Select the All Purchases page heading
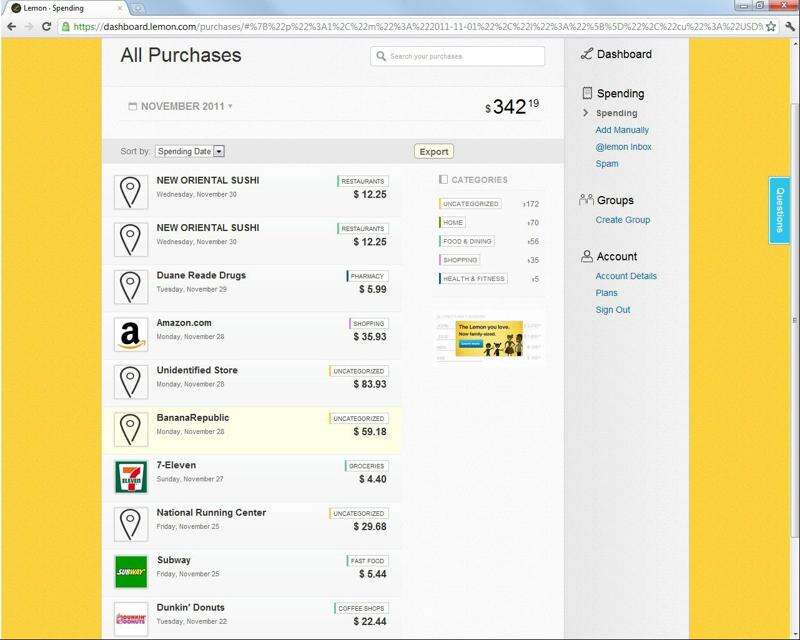 [181, 55]
